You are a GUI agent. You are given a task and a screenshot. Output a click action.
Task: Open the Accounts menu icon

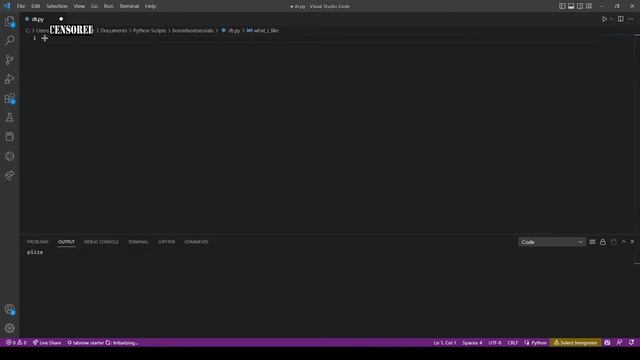[9, 309]
